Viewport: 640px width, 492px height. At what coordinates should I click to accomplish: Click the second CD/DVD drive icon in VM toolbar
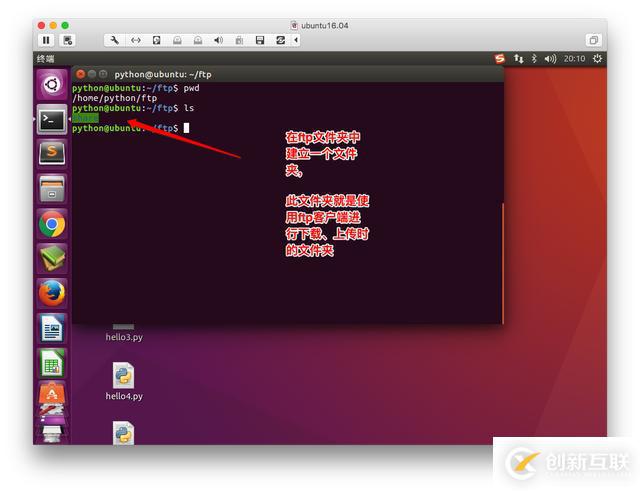pyautogui.click(x=198, y=40)
